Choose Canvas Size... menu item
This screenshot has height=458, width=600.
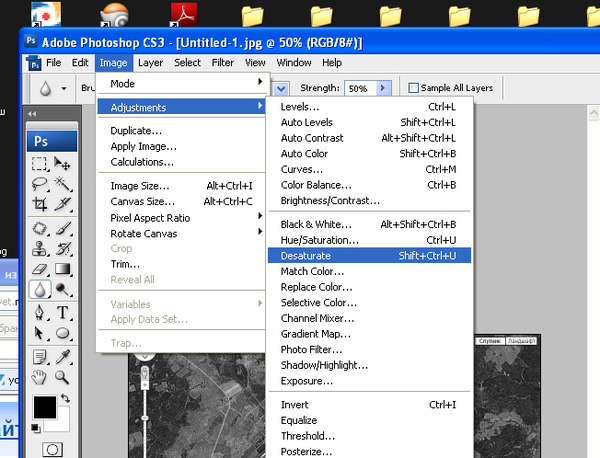[181, 201]
